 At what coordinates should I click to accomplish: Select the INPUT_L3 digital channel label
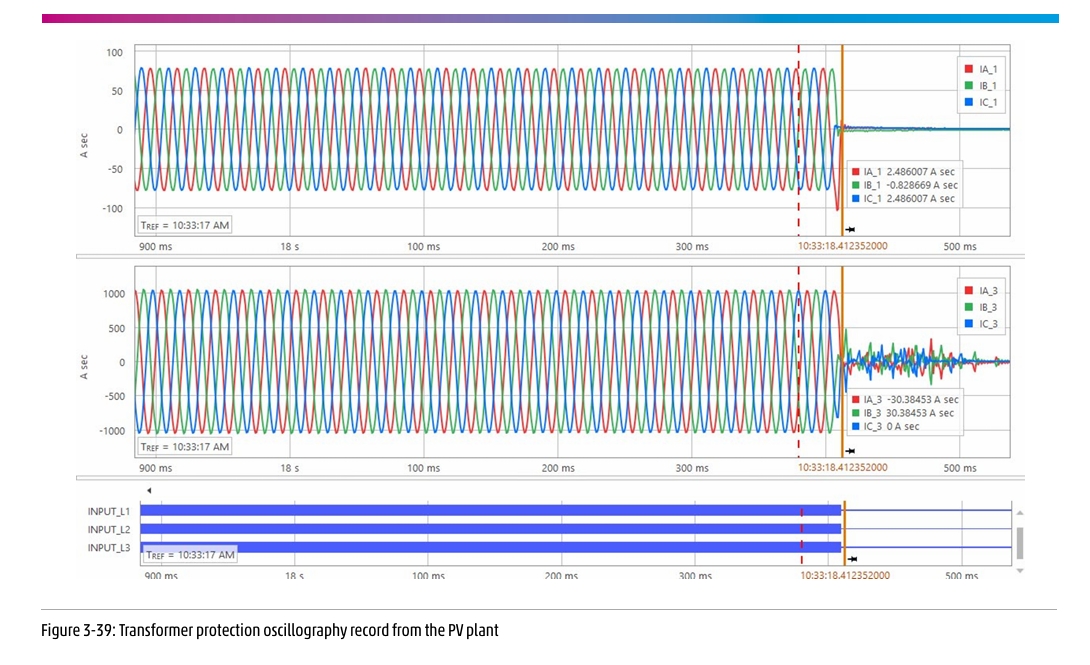click(x=109, y=547)
